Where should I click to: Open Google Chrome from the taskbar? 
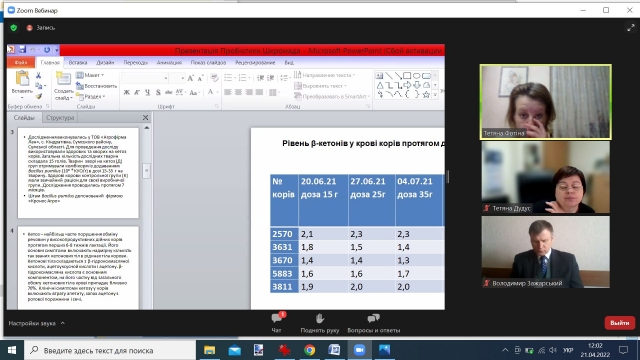coord(309,350)
